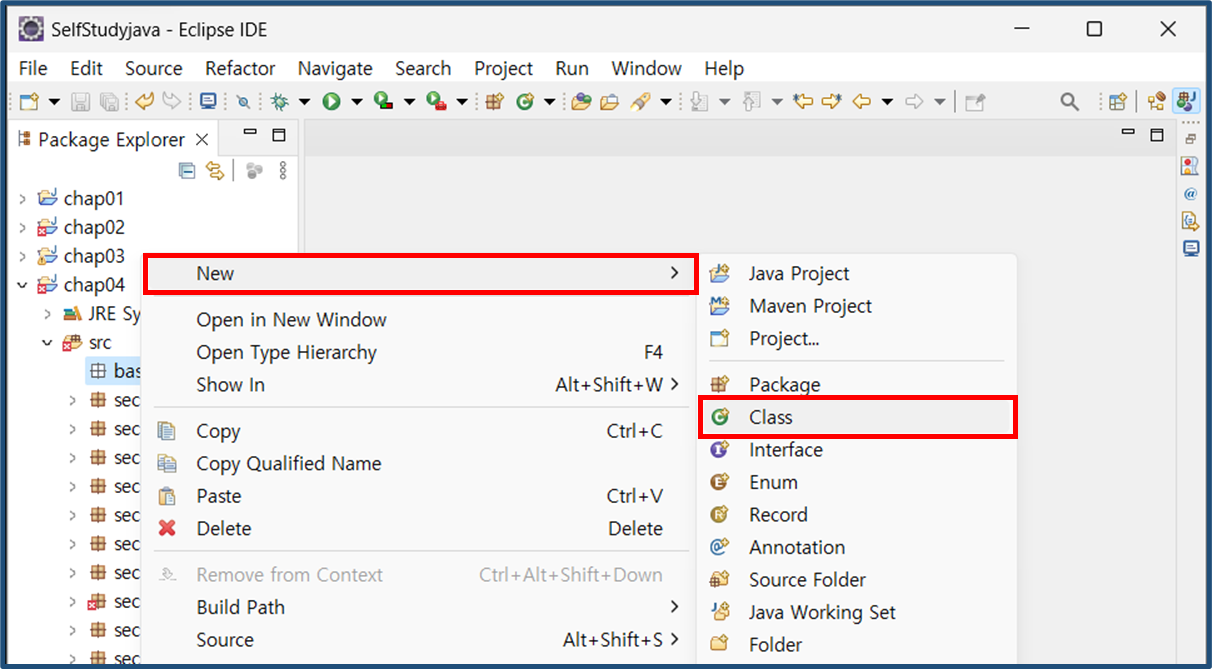The width and height of the screenshot is (1212, 669).
Task: Click the New Java Class toolbar icon
Action: click(x=525, y=101)
